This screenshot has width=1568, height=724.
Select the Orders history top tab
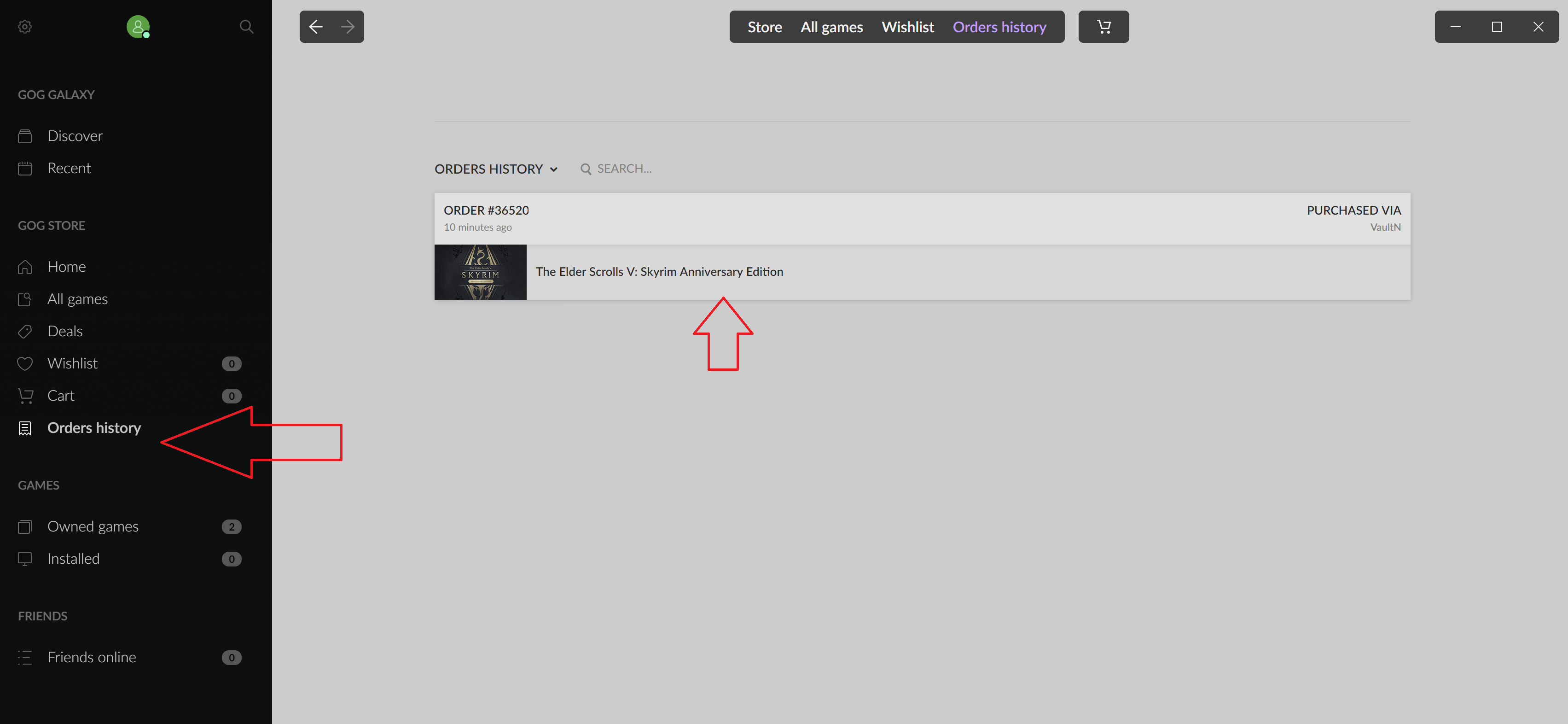pyautogui.click(x=999, y=27)
